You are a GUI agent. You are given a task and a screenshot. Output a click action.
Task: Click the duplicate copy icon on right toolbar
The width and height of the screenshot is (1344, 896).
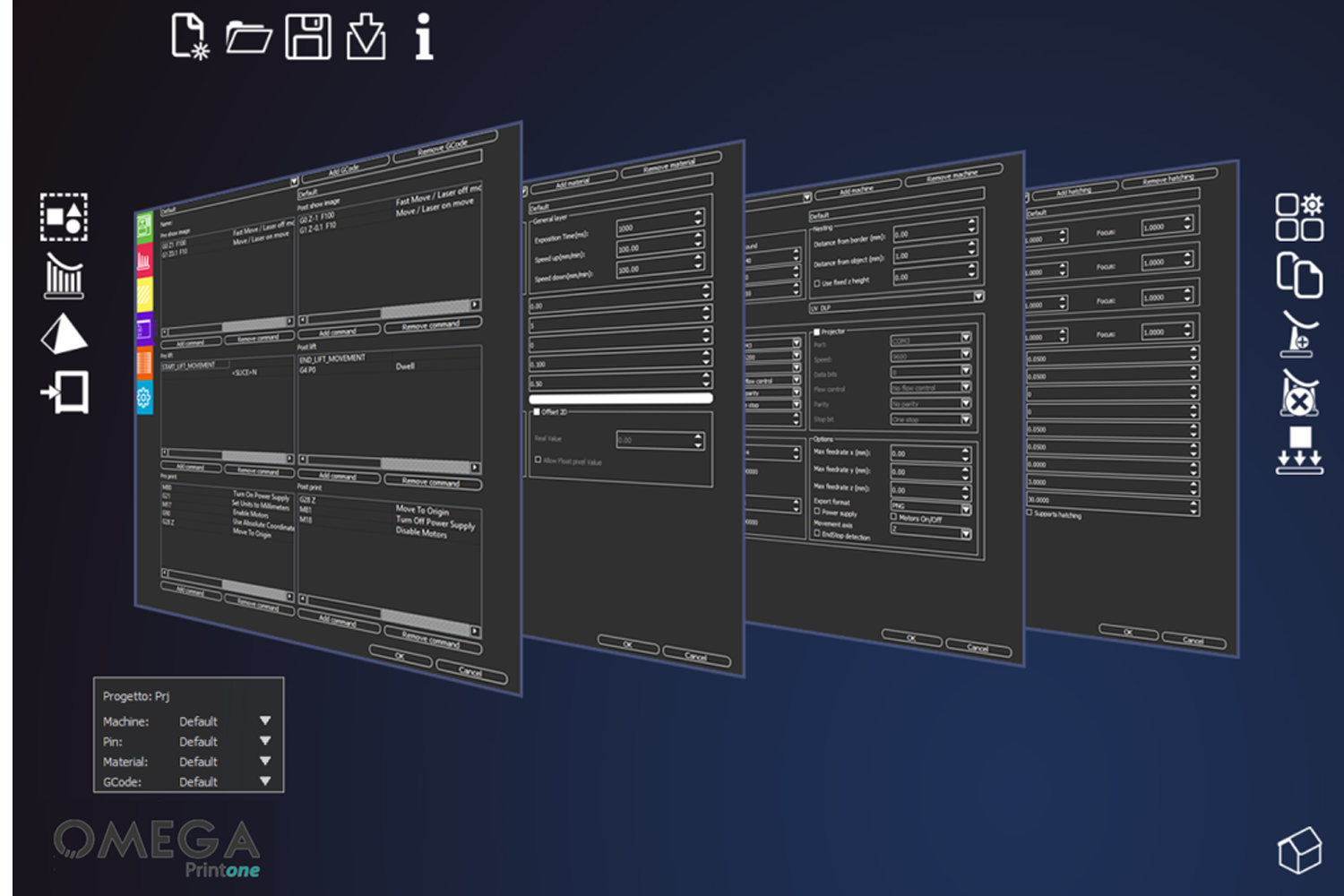click(1299, 275)
